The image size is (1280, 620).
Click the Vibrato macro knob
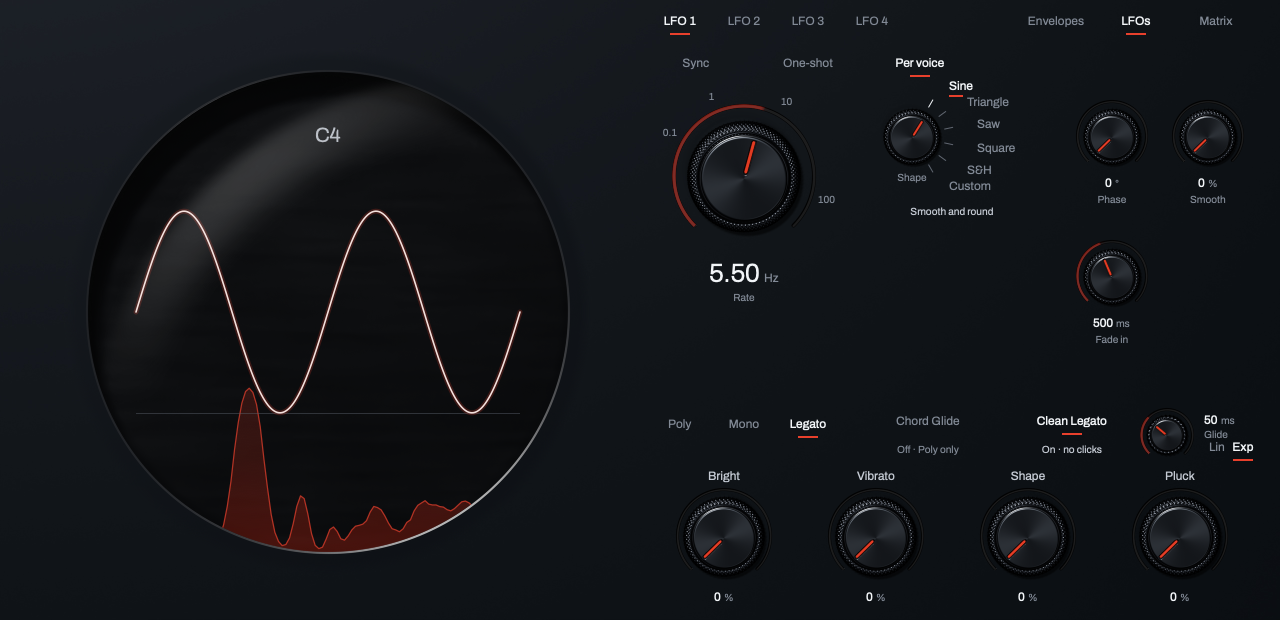point(876,534)
